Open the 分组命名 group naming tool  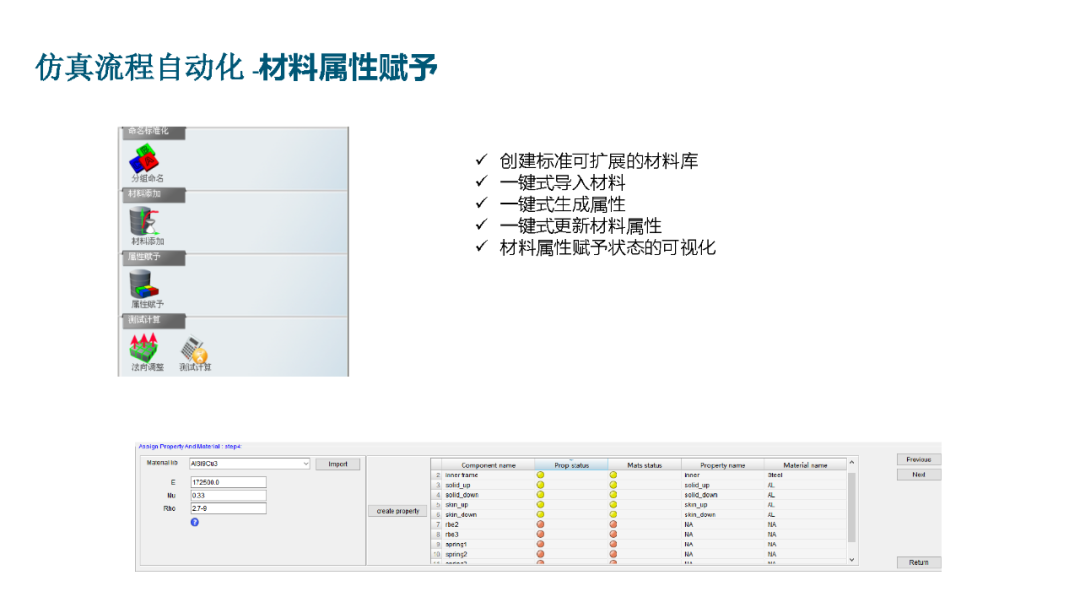pyautogui.click(x=145, y=164)
